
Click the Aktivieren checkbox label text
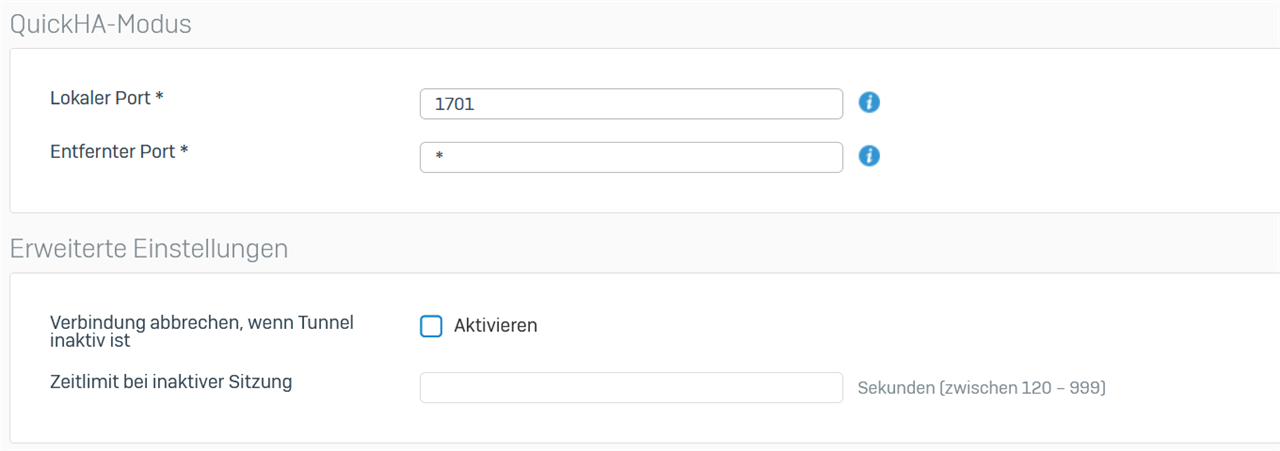click(x=495, y=326)
